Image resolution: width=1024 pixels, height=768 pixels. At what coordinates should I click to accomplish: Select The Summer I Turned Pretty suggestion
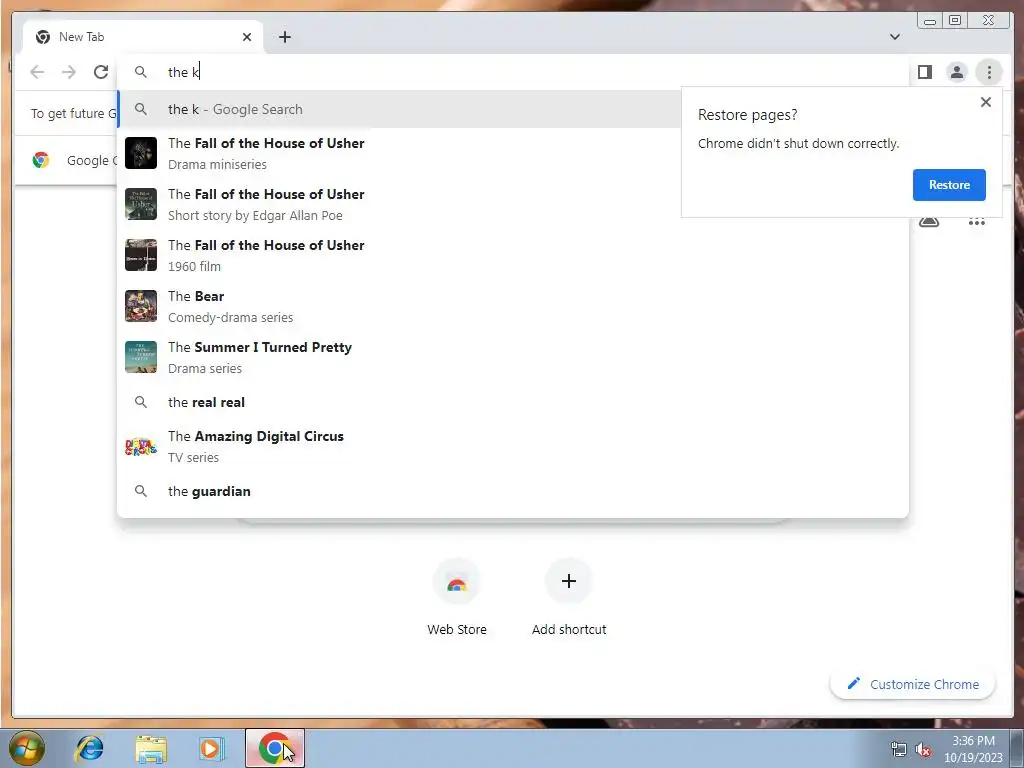click(x=513, y=357)
